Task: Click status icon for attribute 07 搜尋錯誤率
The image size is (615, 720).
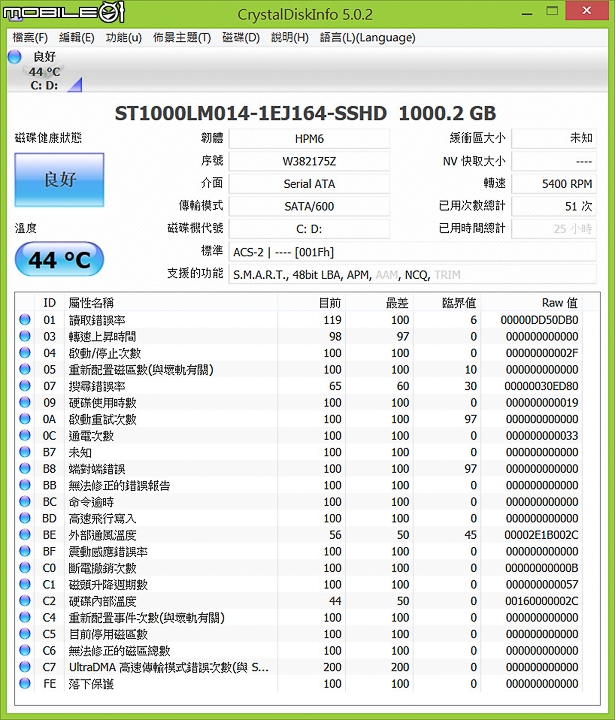Action: tap(25, 386)
